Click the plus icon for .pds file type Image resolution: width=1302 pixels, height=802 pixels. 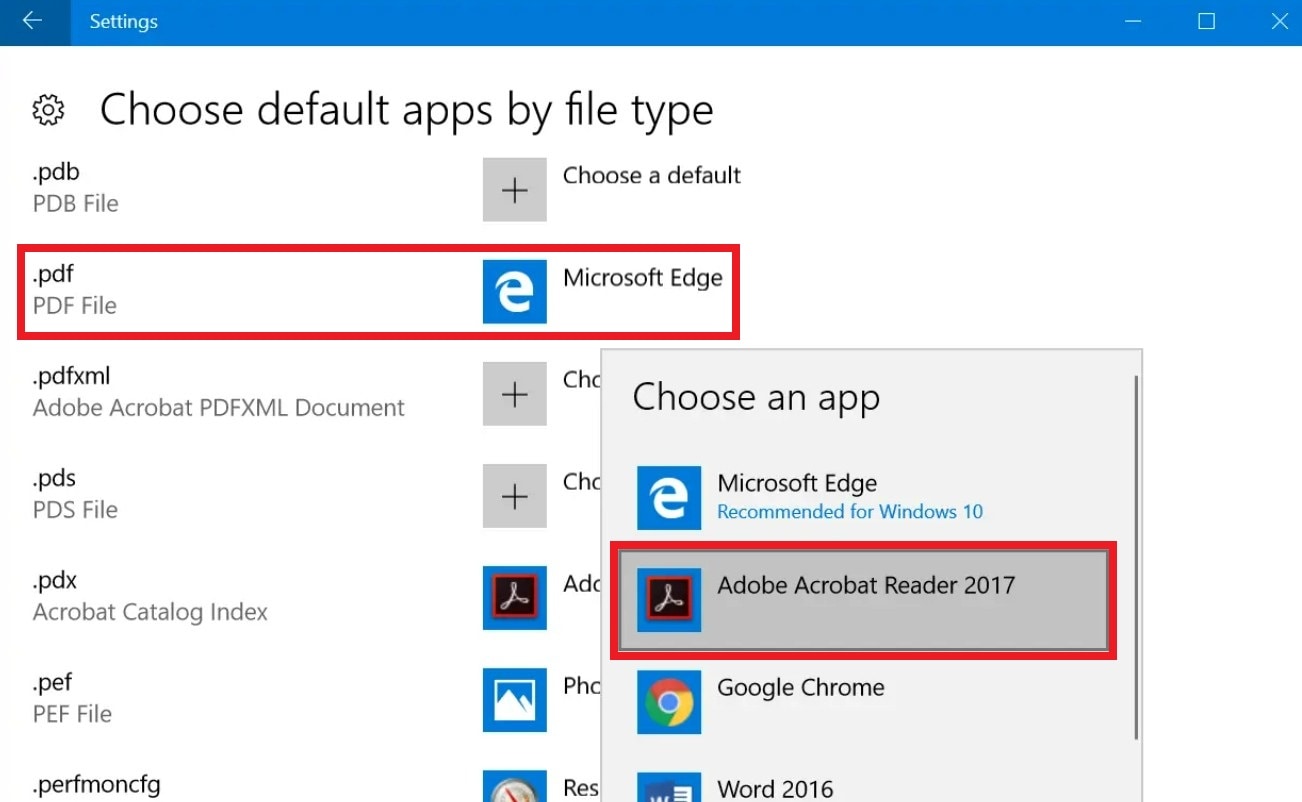[514, 496]
